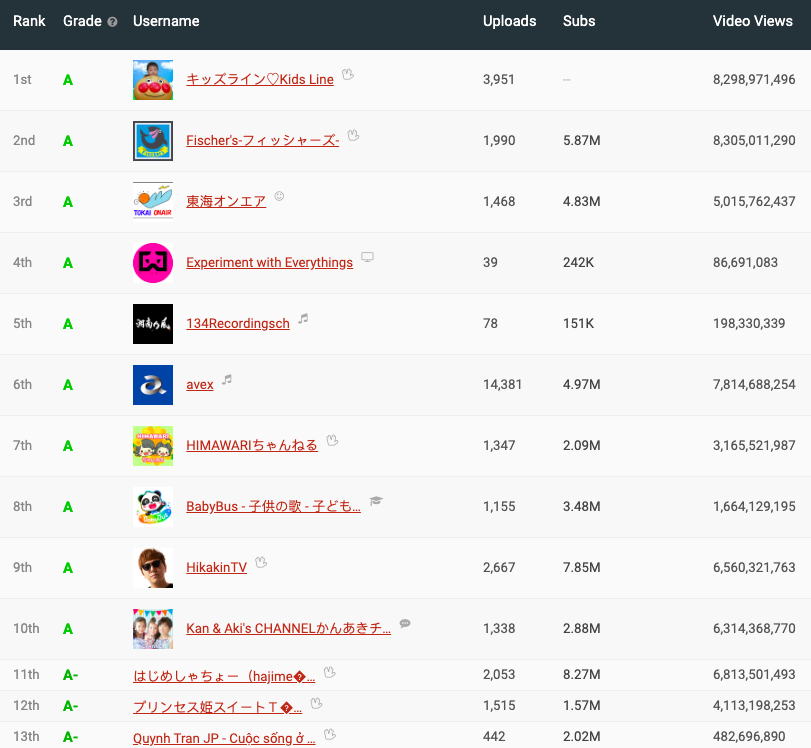Image resolution: width=811 pixels, height=748 pixels.
Task: Click the music note icon beside 134Recordingsch
Action: [x=303, y=319]
